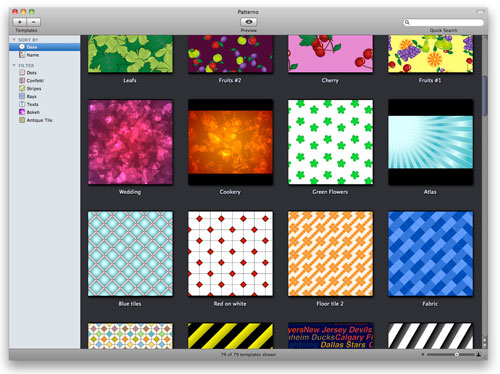
Task: Click the Bokeh filter icon
Action: [22, 112]
